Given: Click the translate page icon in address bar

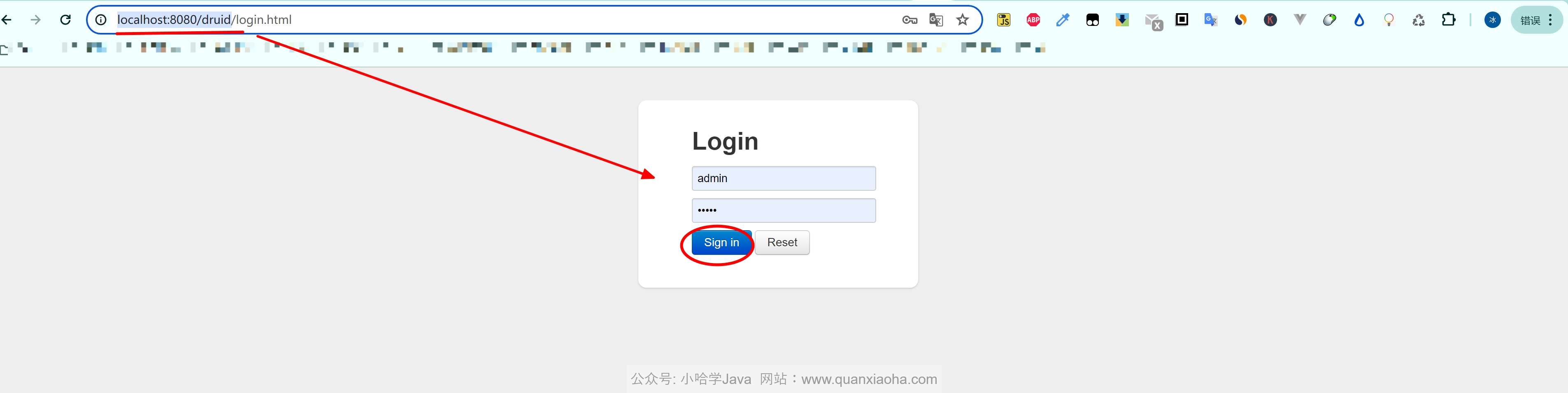Looking at the screenshot, I should 936,20.
